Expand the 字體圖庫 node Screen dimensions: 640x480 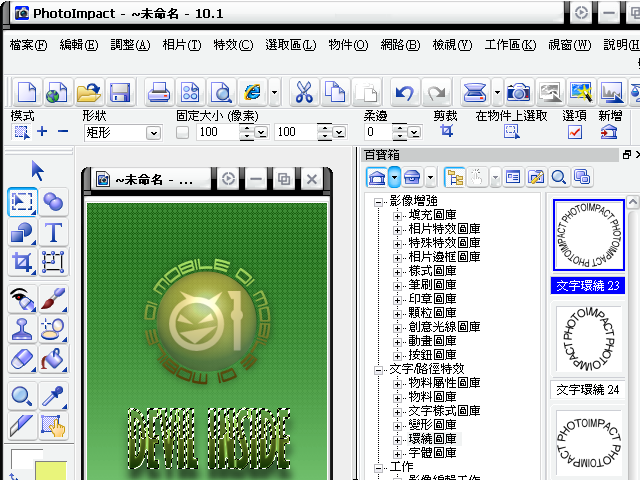pos(397,454)
